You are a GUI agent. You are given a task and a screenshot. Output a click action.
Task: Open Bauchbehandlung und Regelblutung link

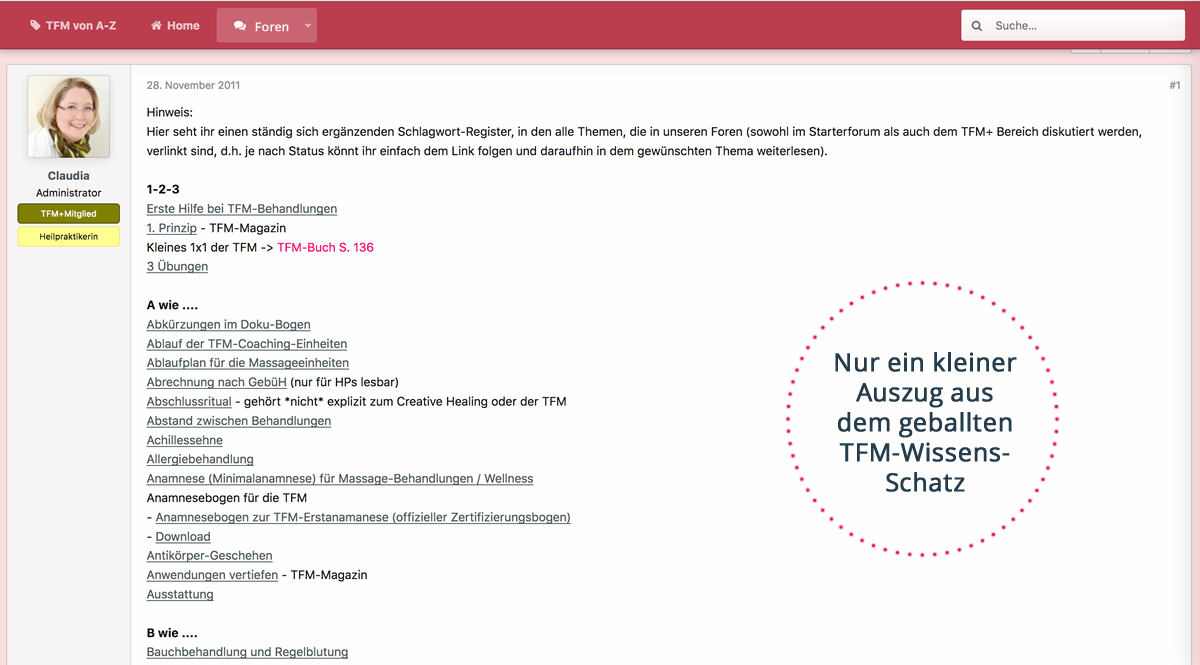[247, 652]
